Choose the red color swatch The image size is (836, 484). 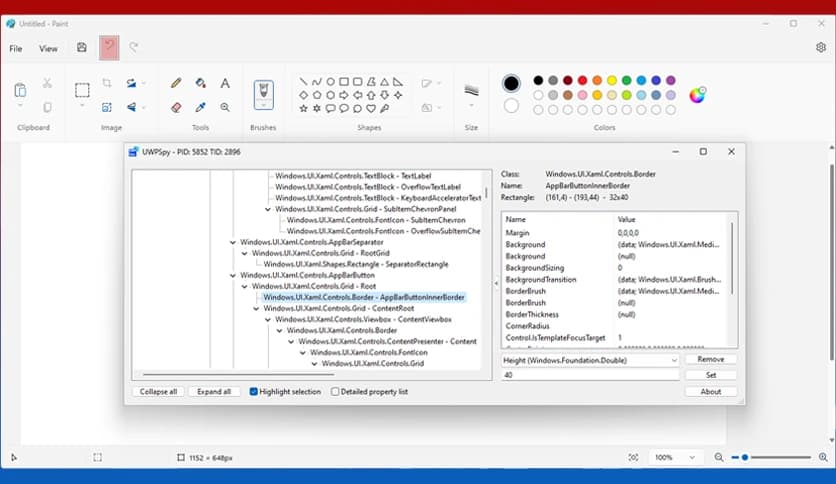[x=582, y=80]
